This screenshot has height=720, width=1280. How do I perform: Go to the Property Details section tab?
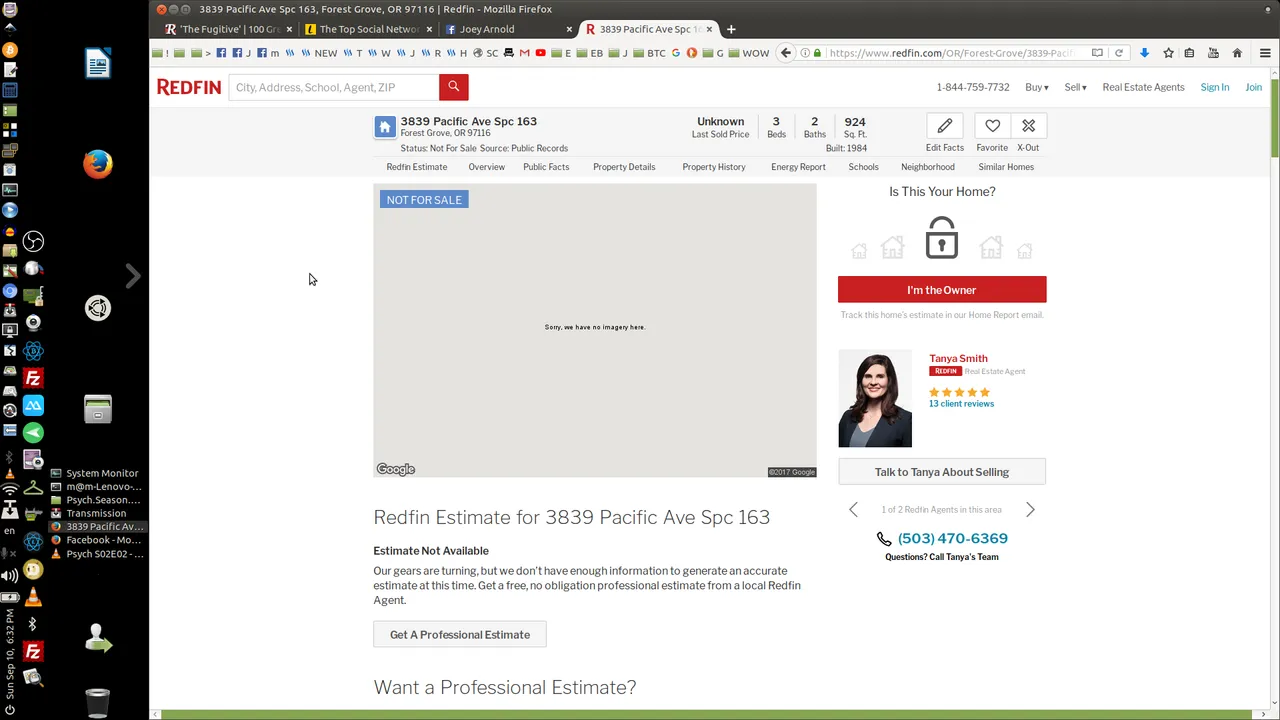(624, 167)
